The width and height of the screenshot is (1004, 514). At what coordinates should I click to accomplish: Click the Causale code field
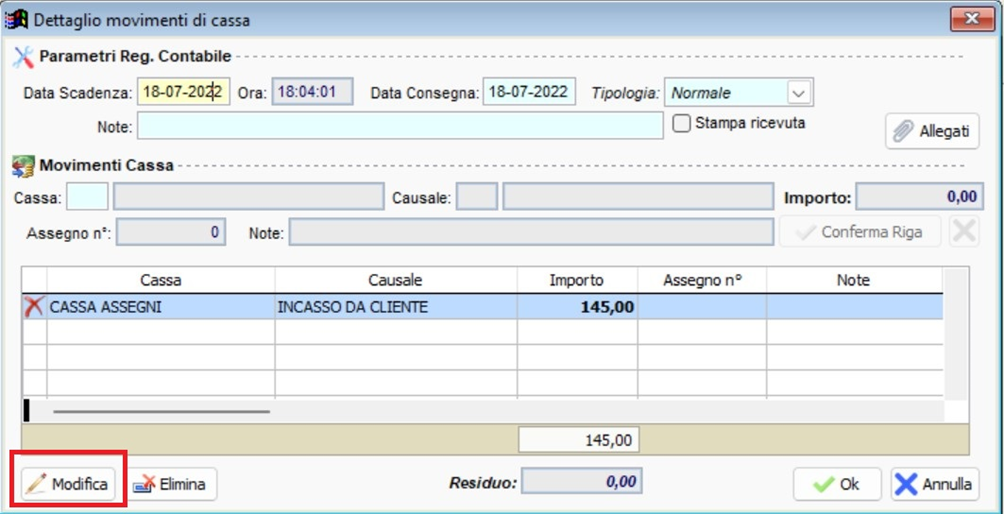476,197
